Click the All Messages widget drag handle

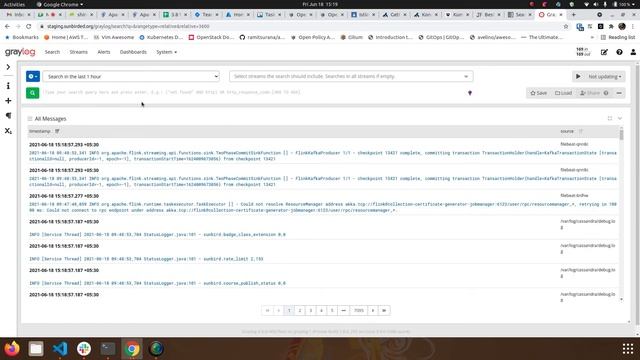[30, 119]
